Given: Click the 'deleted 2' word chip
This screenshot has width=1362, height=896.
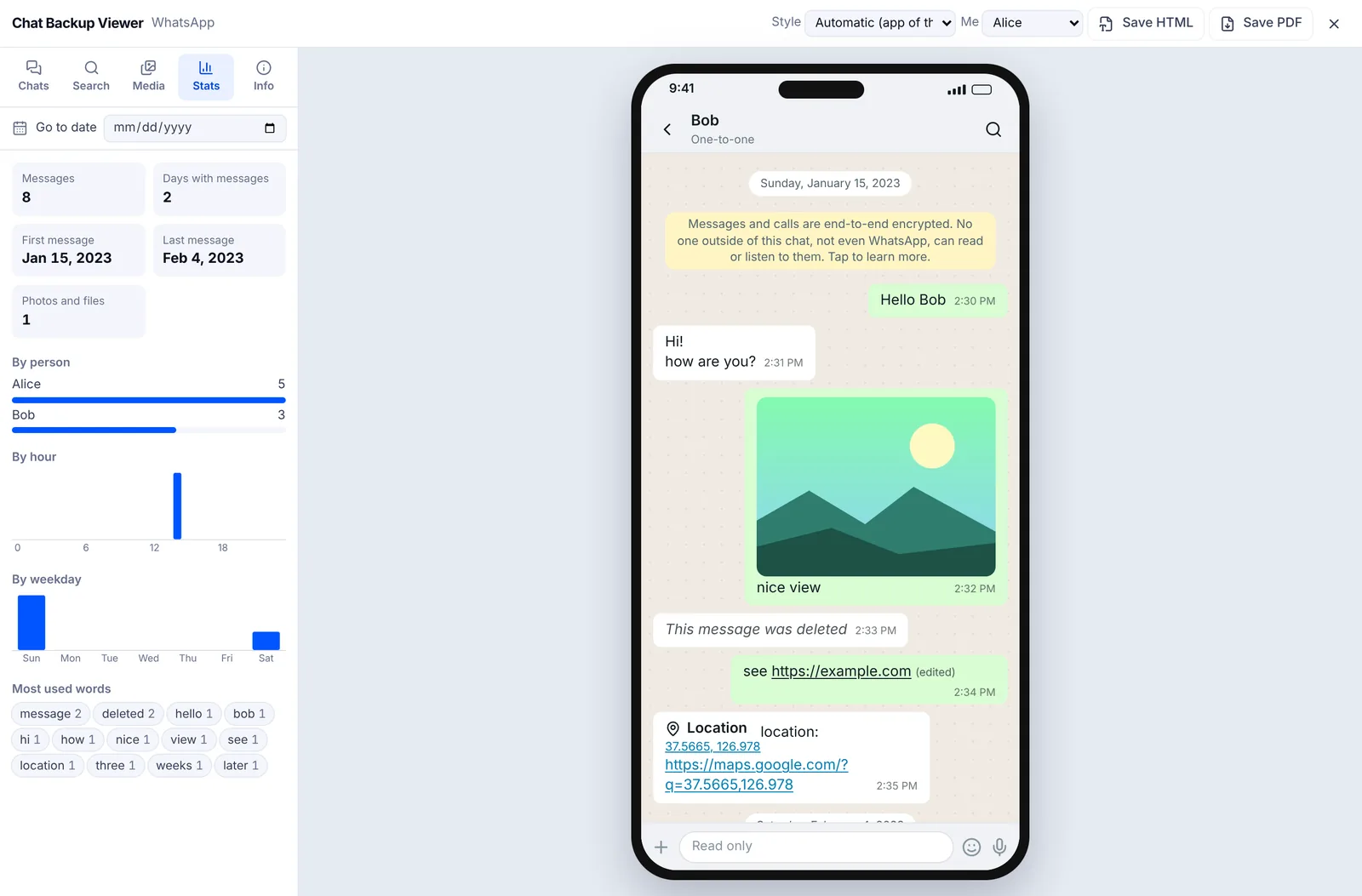Looking at the screenshot, I should click(129, 714).
